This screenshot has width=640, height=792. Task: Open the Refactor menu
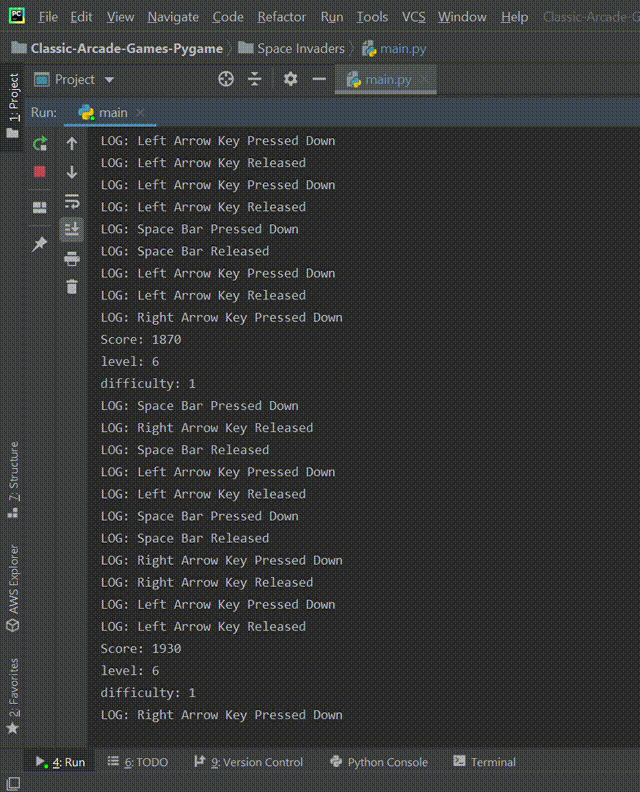tap(281, 17)
